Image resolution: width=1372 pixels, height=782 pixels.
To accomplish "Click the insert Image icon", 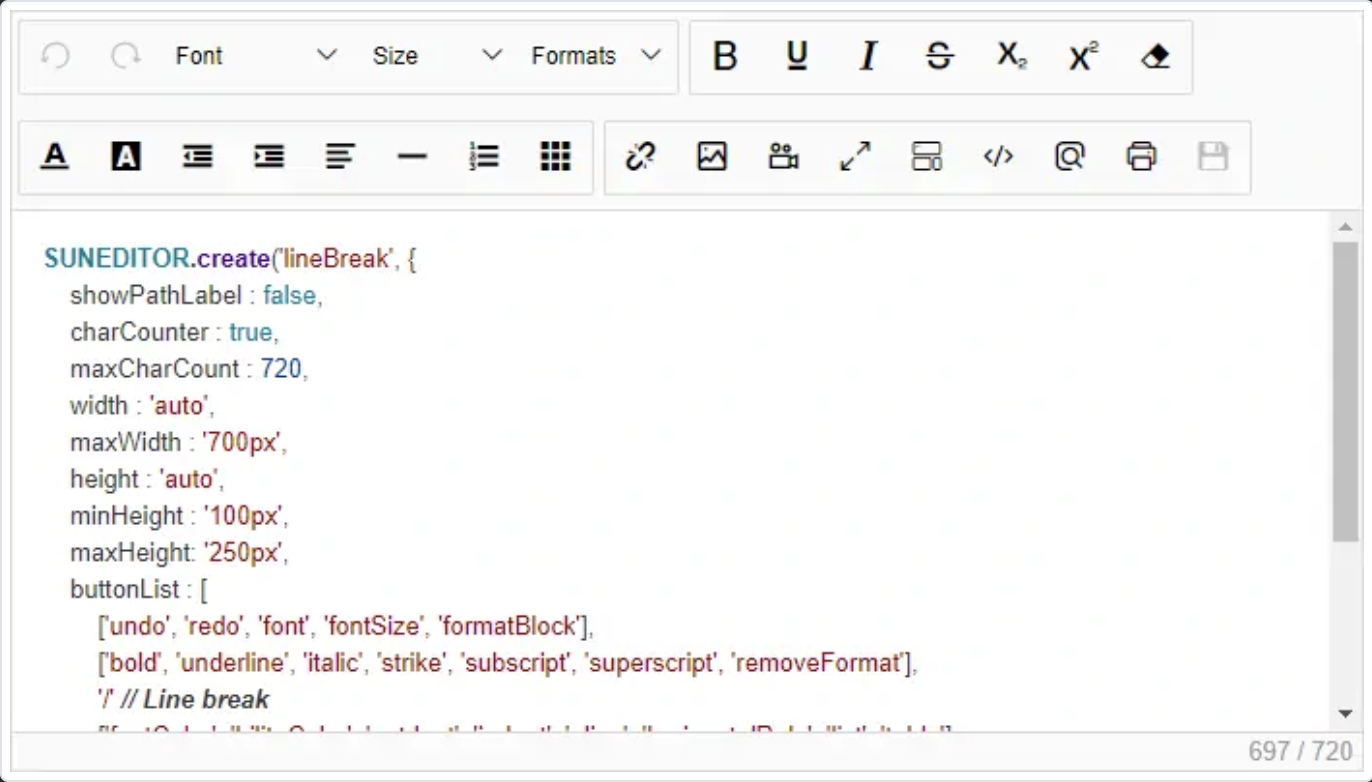I will (712, 157).
